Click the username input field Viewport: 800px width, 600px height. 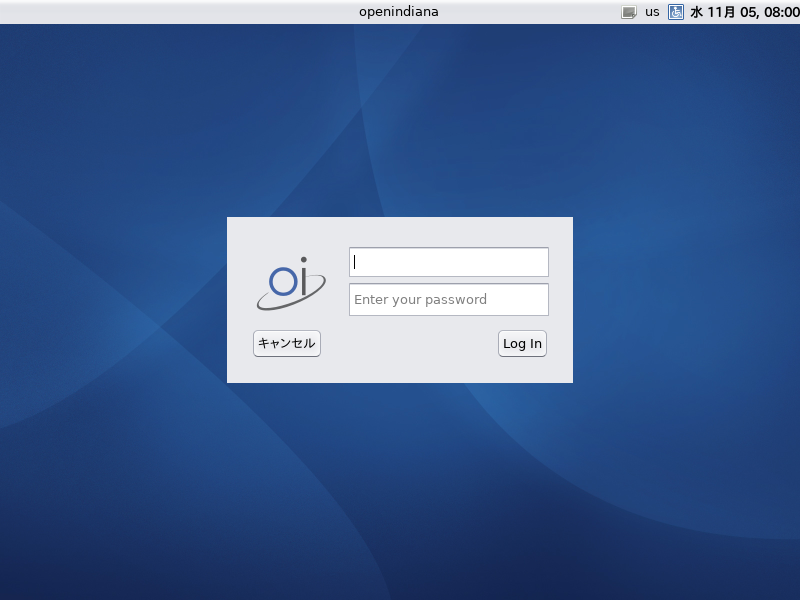tap(448, 262)
